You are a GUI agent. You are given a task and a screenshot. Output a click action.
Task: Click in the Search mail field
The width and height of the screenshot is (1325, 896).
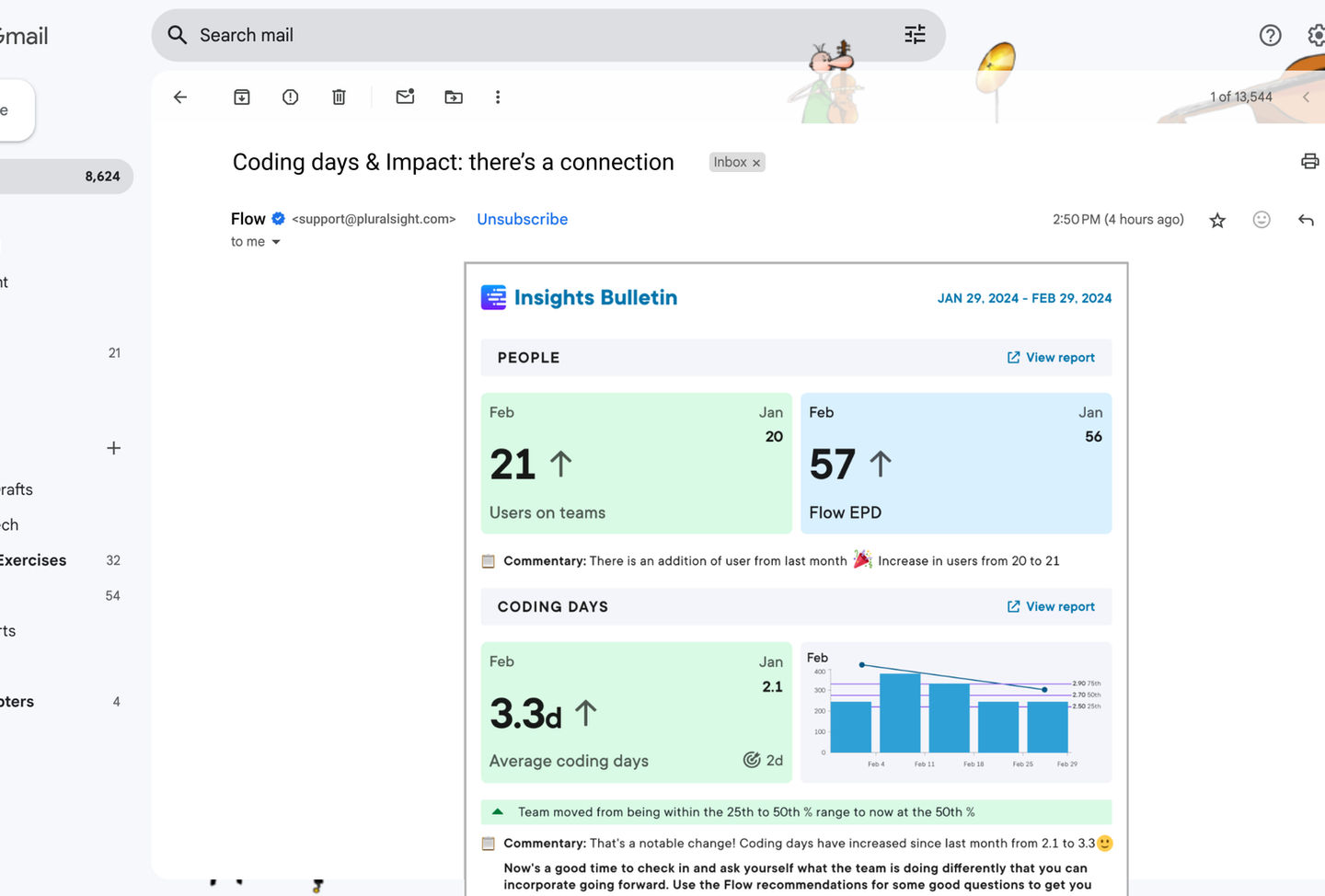click(x=548, y=35)
